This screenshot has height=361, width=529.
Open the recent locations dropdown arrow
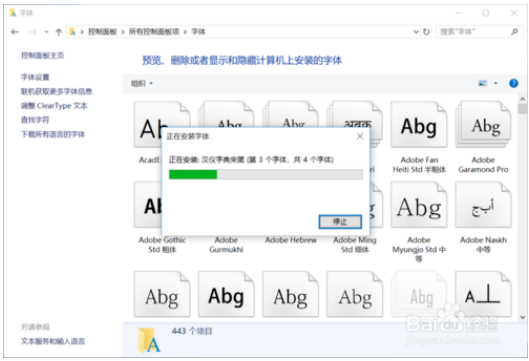click(46, 32)
